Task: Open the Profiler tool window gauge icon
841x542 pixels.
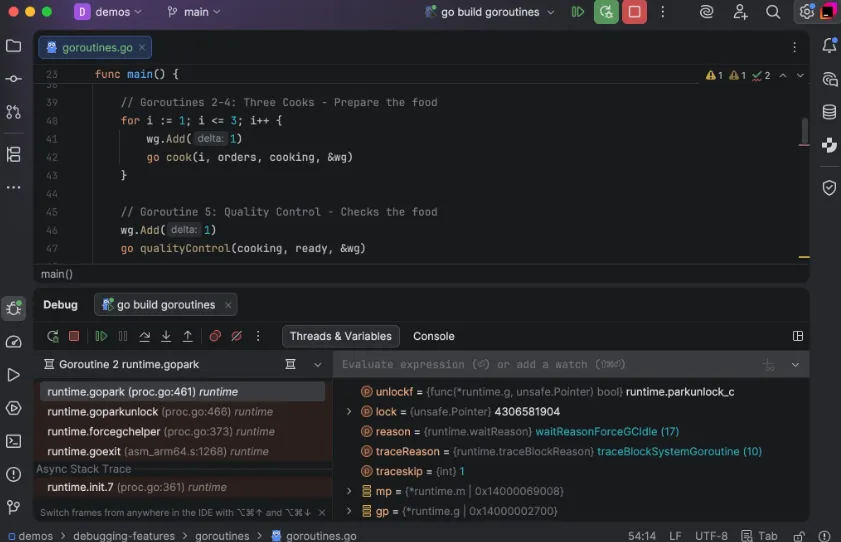Action: coord(13,342)
